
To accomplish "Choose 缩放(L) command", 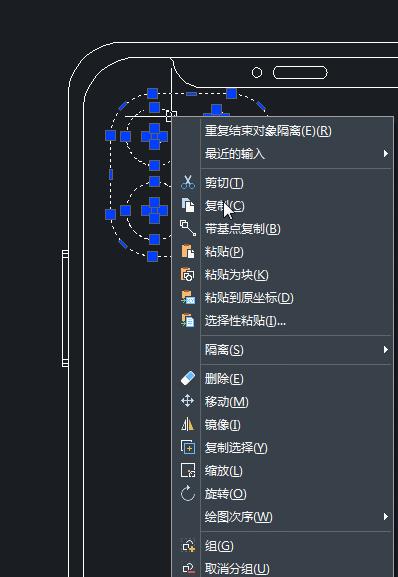I will tap(283, 471).
